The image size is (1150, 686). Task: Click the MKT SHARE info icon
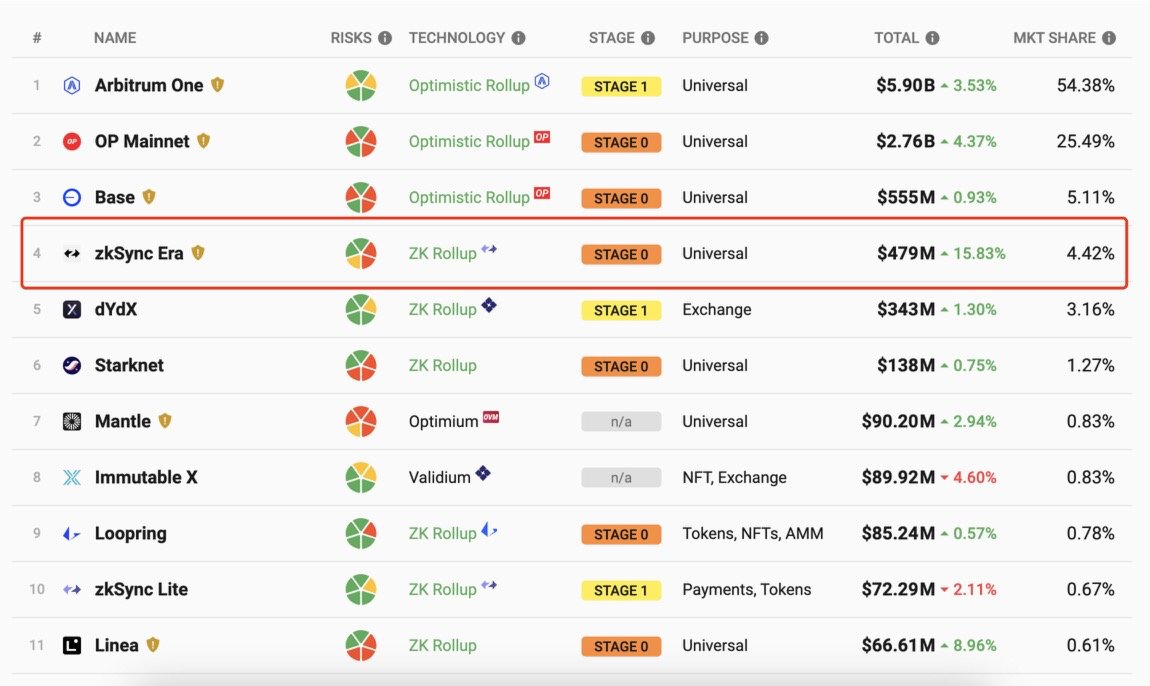tap(1109, 38)
